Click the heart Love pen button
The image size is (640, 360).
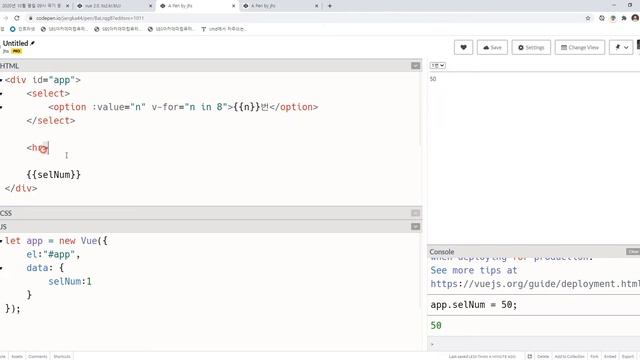tap(463, 47)
